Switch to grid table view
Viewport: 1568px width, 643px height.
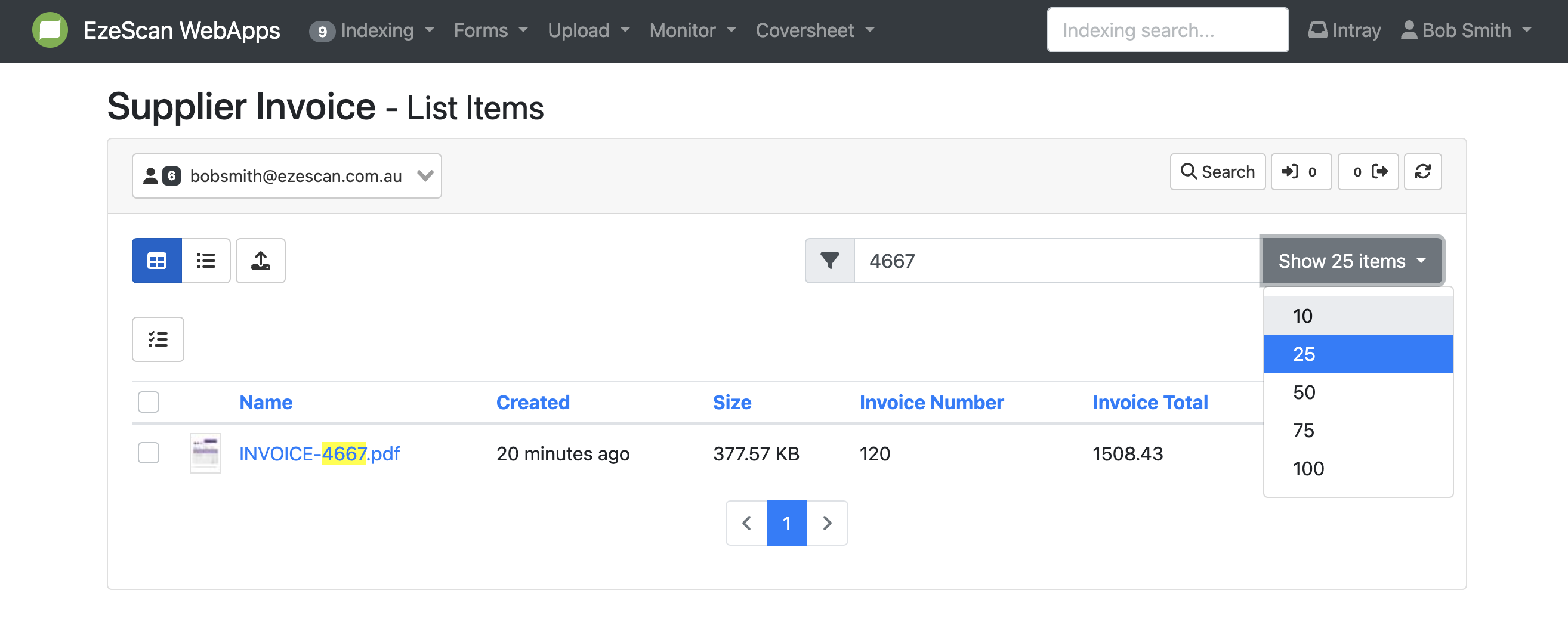[156, 261]
